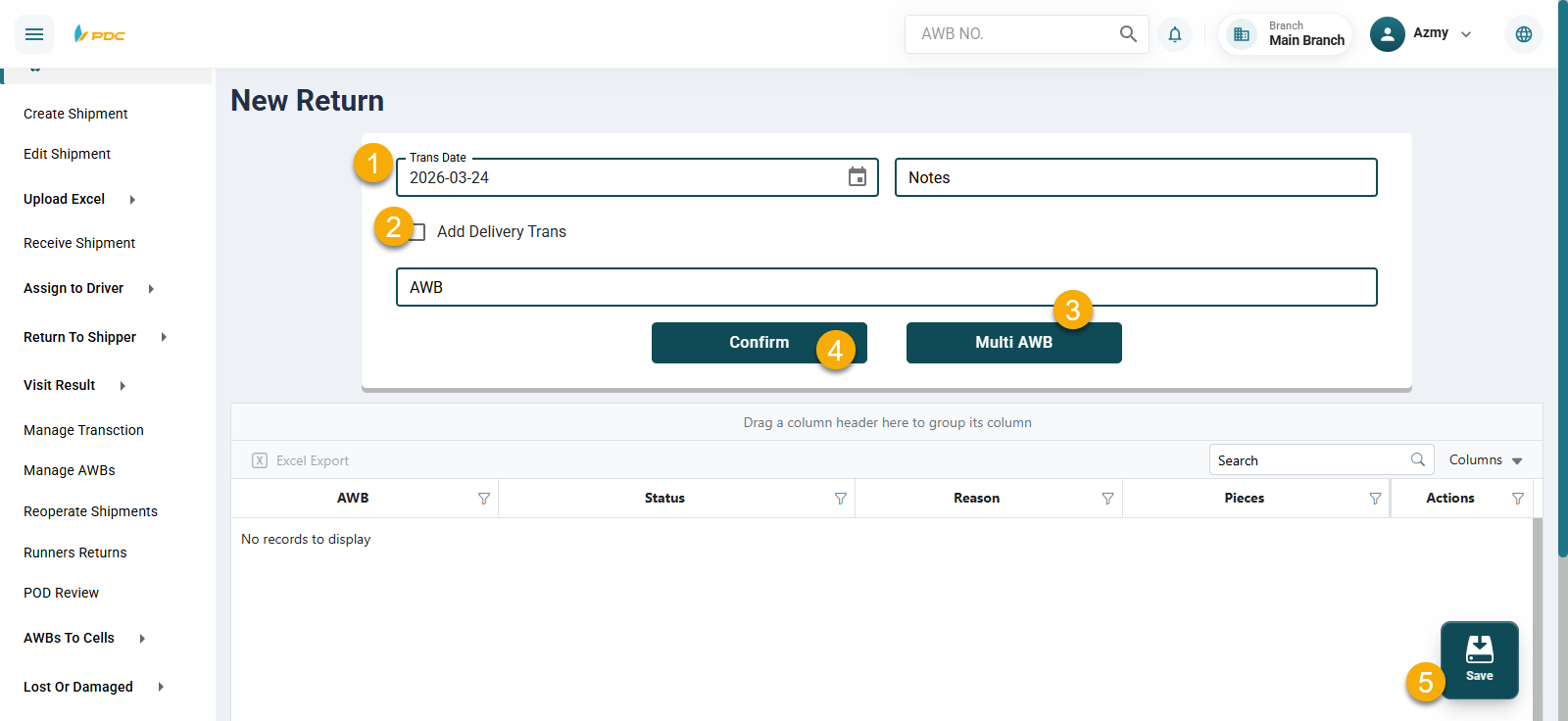Go to Manage AWBs in sidebar
Image resolution: width=1568 pixels, height=721 pixels.
coord(70,470)
